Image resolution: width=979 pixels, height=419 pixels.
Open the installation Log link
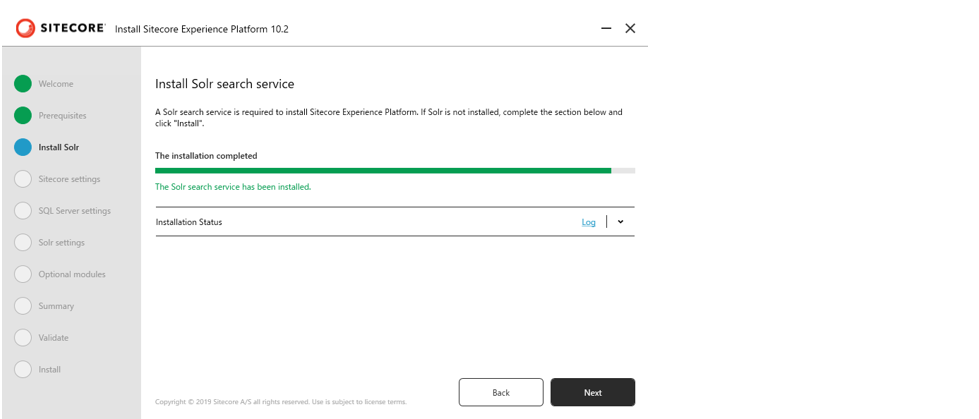588,222
